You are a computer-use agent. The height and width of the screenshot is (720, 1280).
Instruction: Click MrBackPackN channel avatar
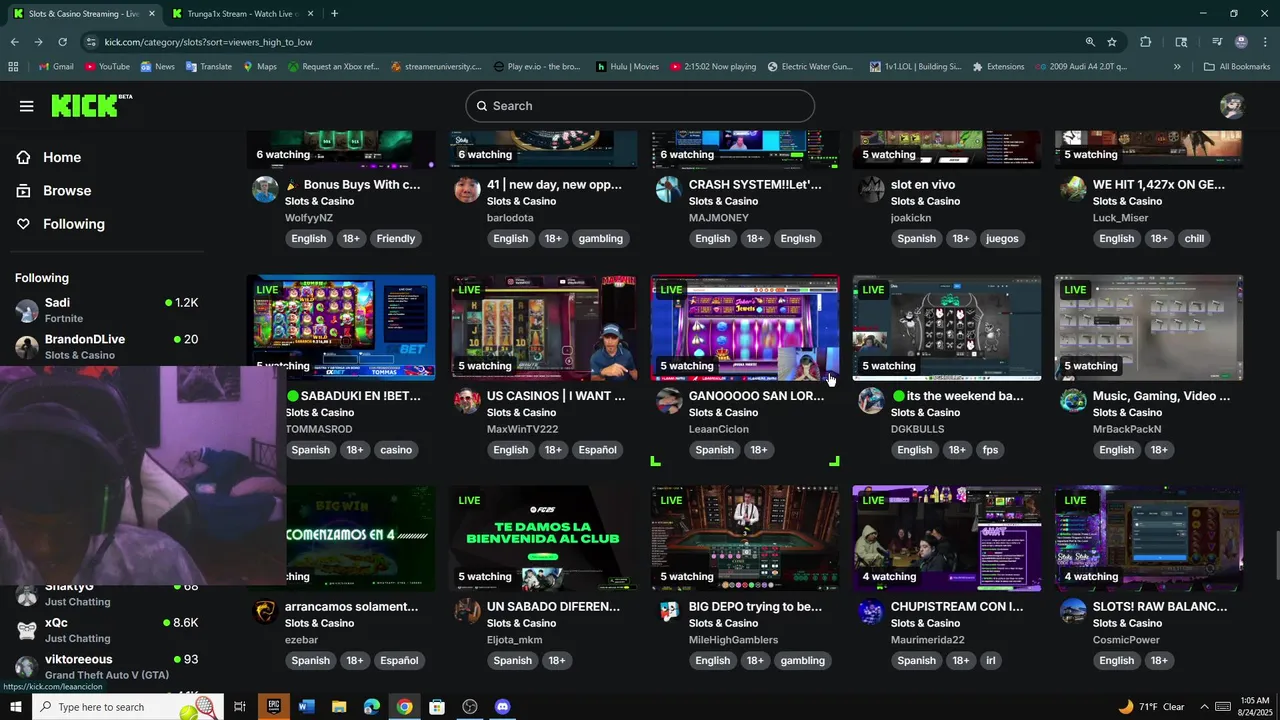click(1073, 401)
